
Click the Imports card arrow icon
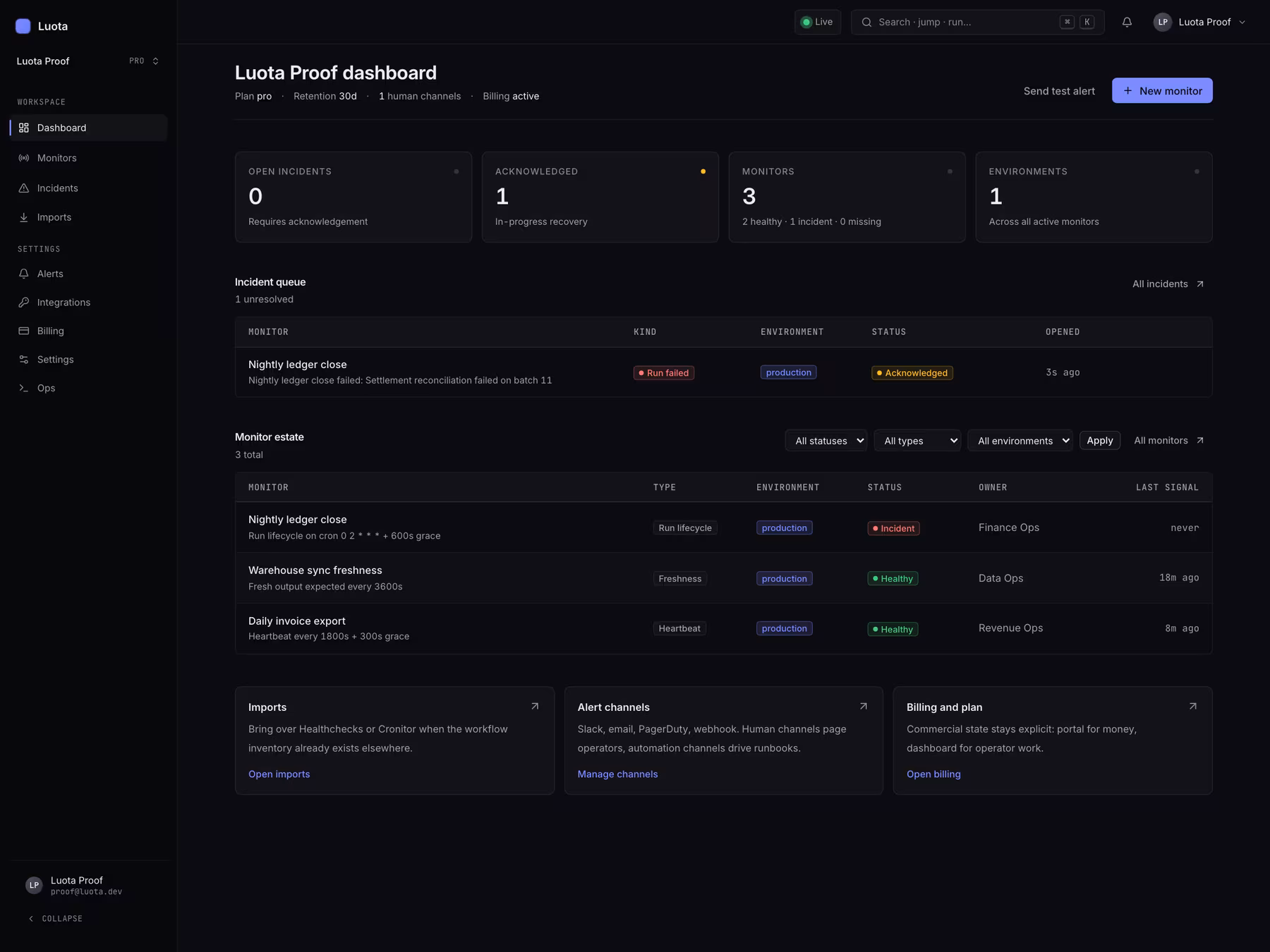coord(535,706)
